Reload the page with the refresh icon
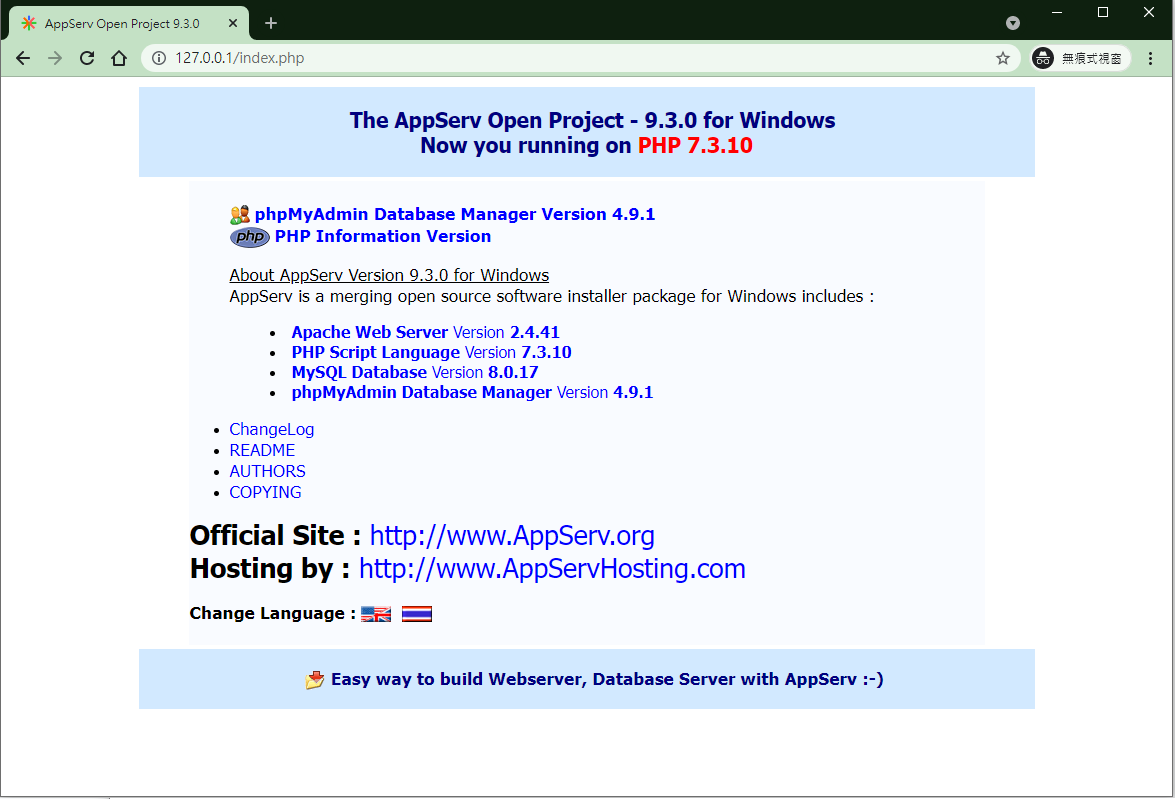Viewport: 1175px width, 799px height. pyautogui.click(x=87, y=58)
